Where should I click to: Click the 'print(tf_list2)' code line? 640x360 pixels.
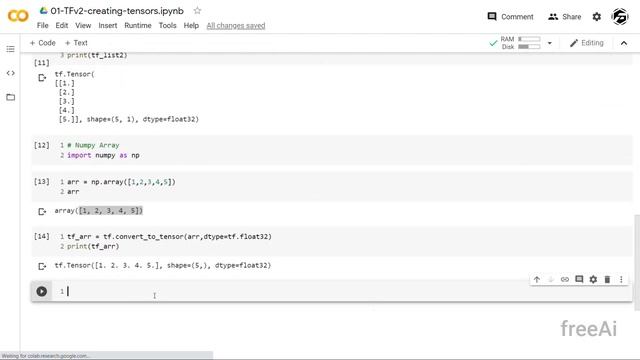tap(97, 55)
